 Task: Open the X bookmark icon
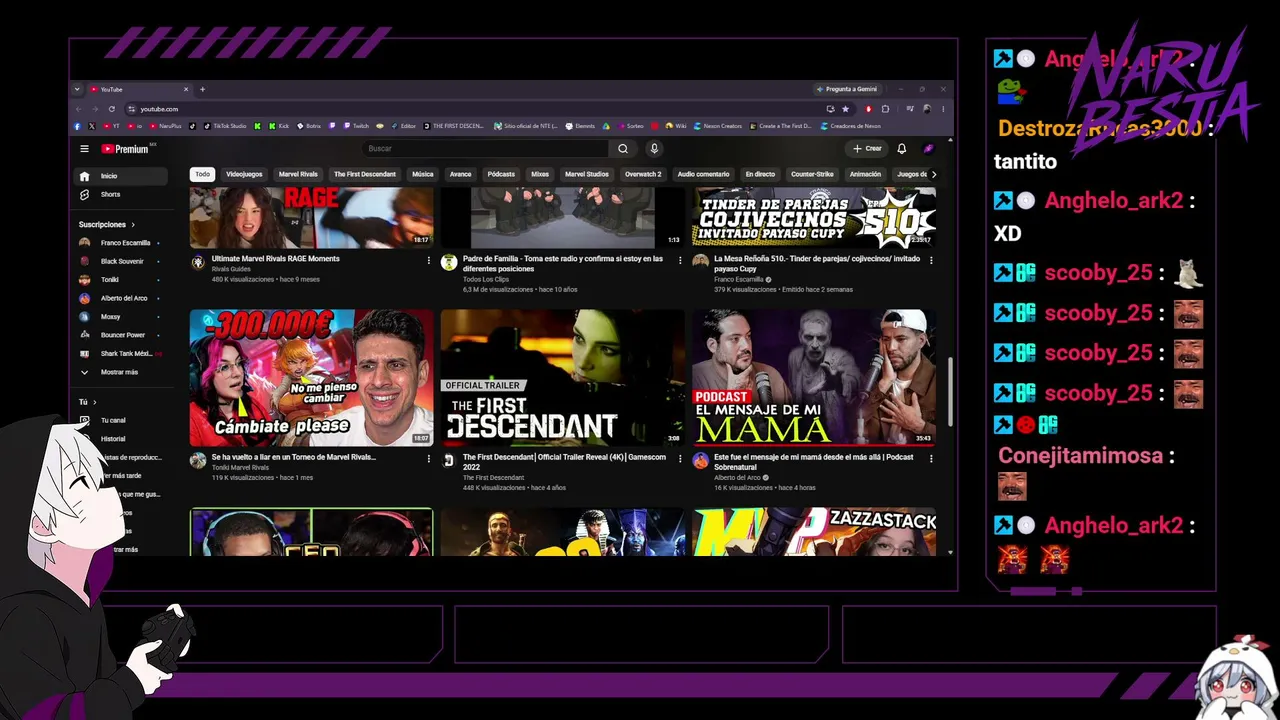(x=91, y=126)
